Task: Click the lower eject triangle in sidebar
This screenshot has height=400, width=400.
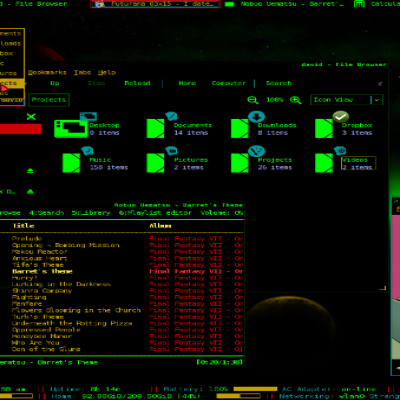Action: [x=30, y=192]
